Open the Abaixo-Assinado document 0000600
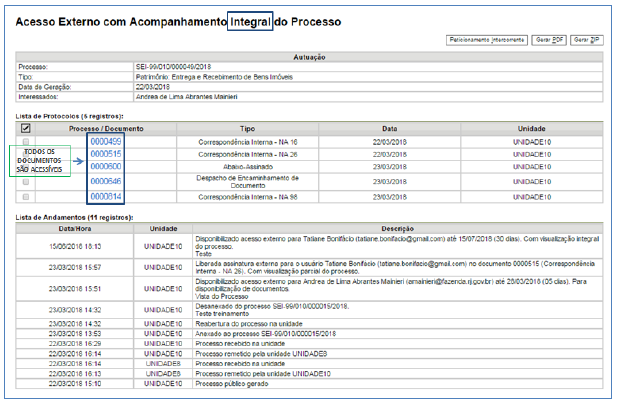The height and width of the screenshot is (405, 618). click(105, 166)
